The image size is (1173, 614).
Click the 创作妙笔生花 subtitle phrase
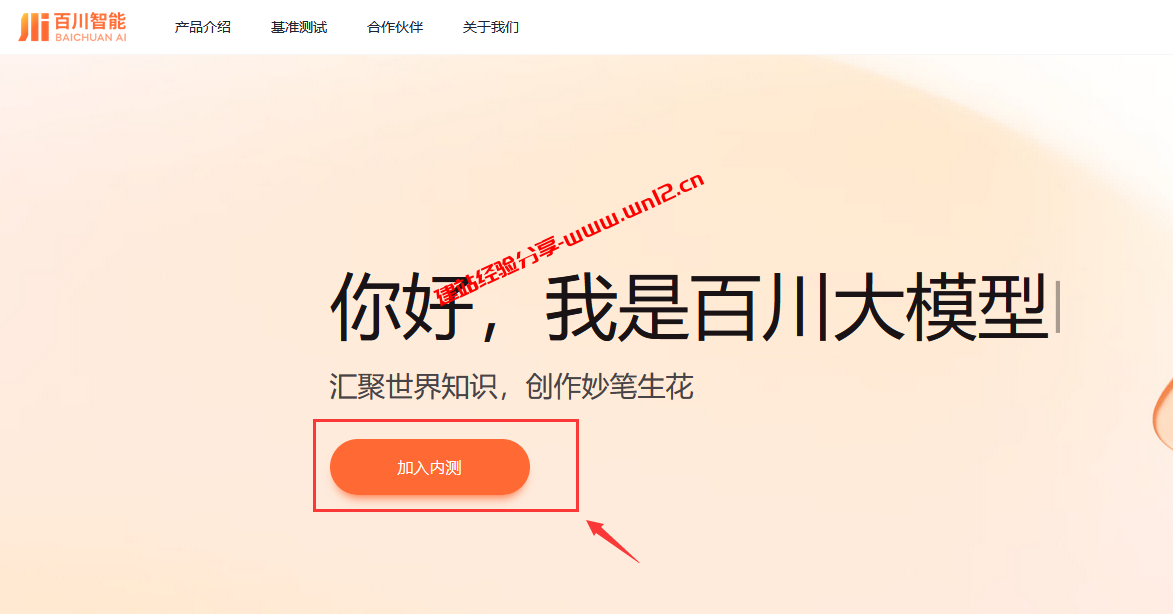click(x=610, y=387)
